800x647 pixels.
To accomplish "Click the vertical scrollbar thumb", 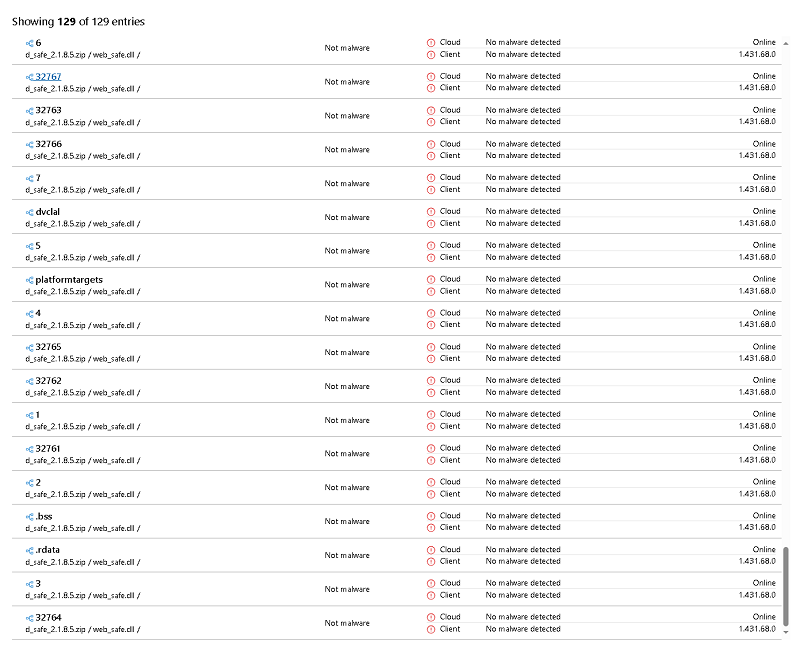I will pyautogui.click(x=786, y=586).
